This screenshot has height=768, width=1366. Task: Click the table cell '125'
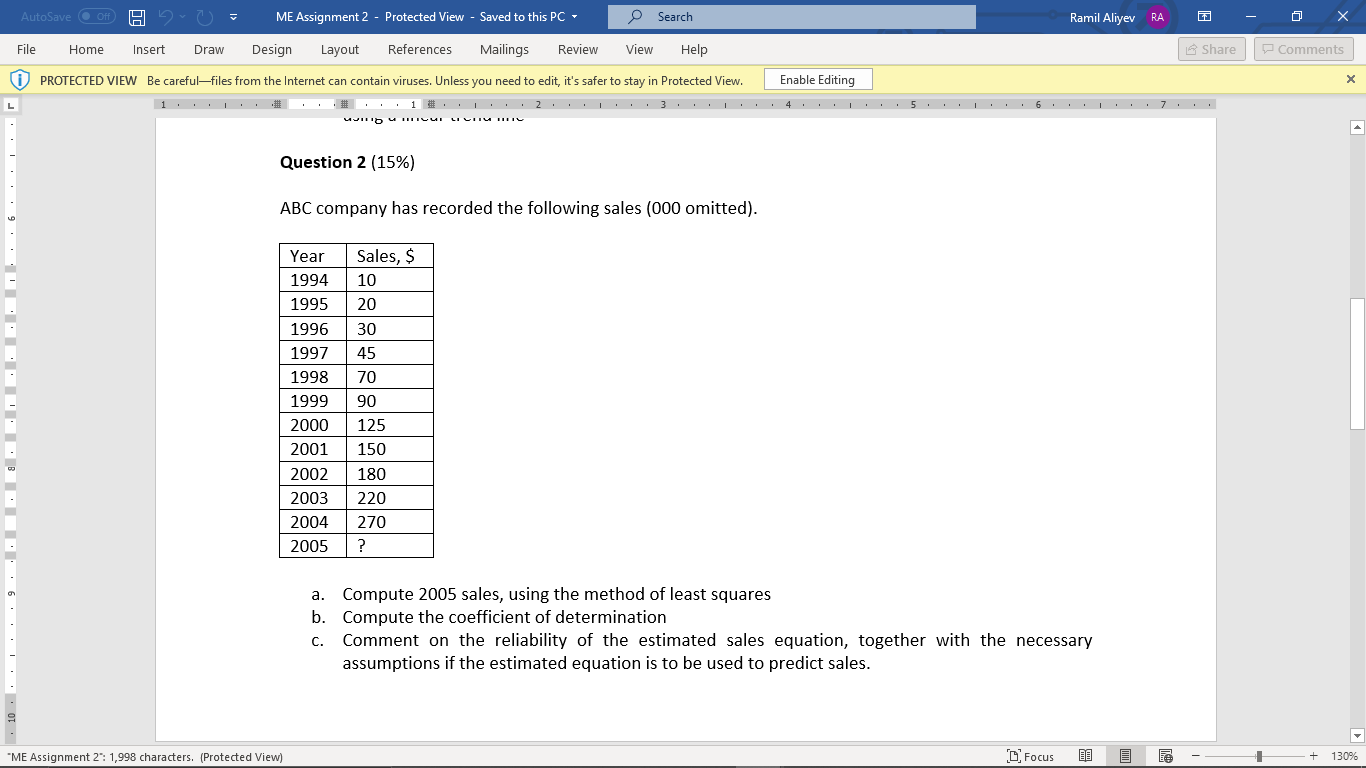pyautogui.click(x=390, y=425)
